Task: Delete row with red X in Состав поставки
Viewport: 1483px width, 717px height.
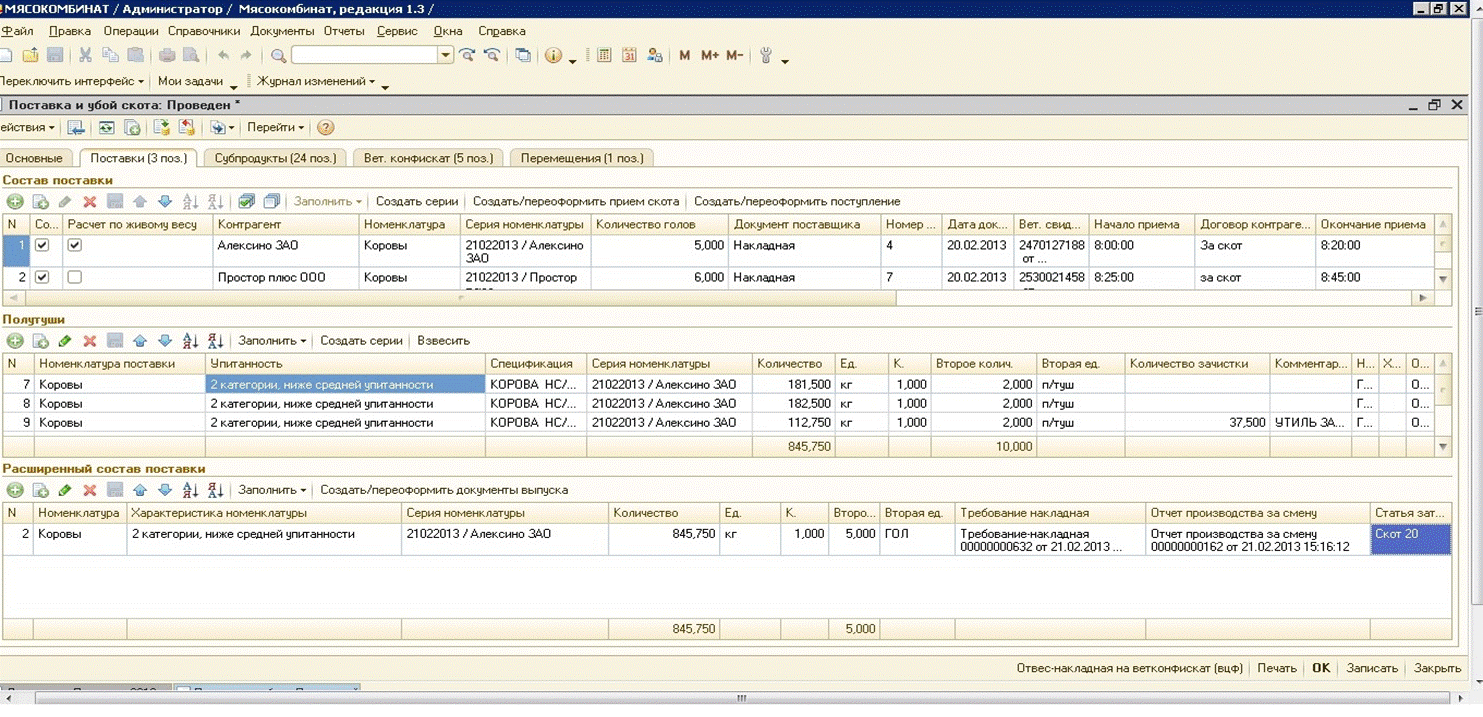Action: pyautogui.click(x=90, y=202)
